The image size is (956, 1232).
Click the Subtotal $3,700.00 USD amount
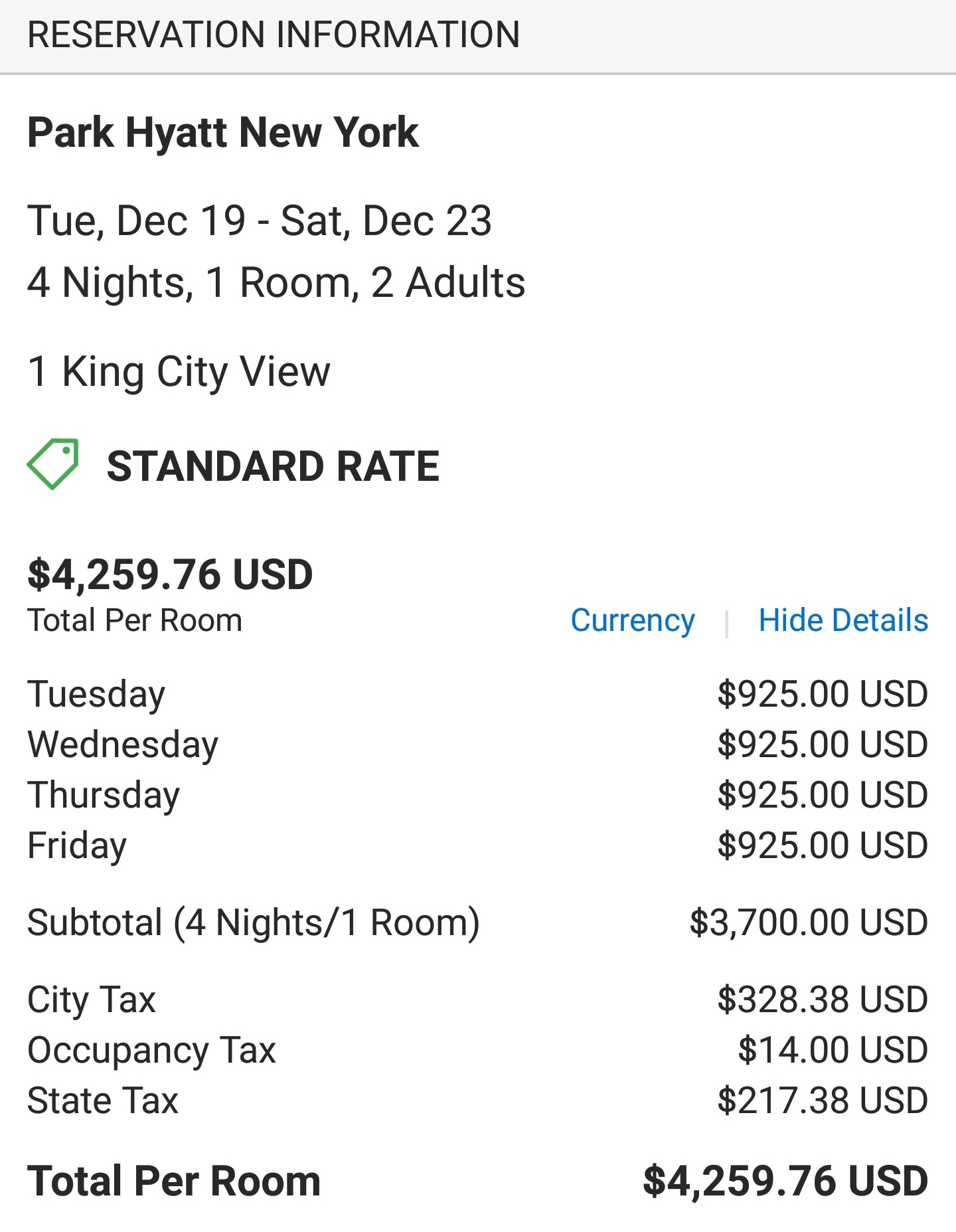pos(809,923)
